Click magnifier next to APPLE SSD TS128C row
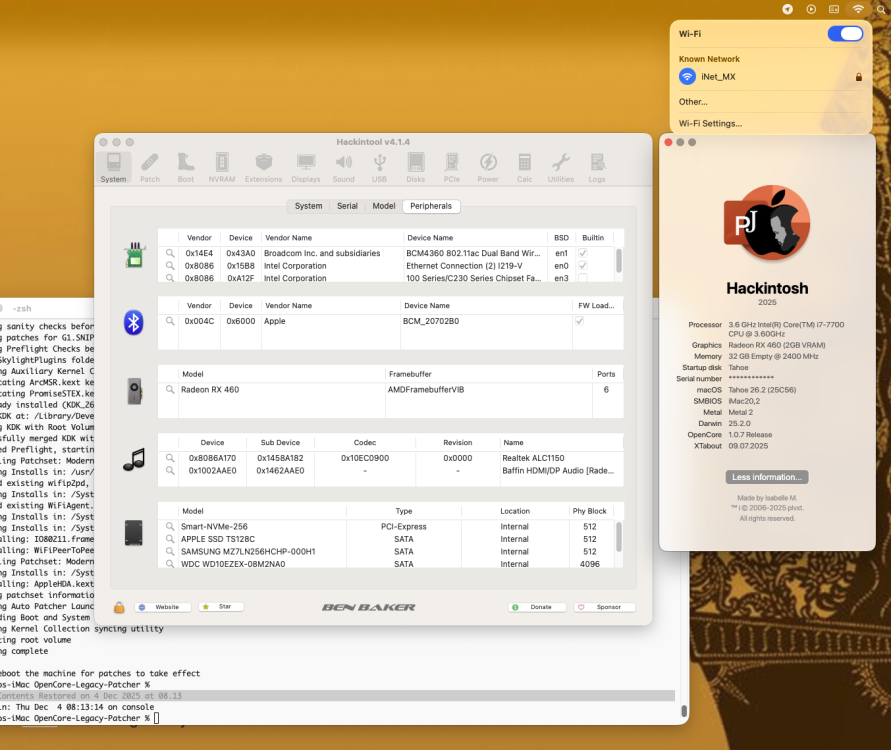The width and height of the screenshot is (891, 750). coord(170,539)
